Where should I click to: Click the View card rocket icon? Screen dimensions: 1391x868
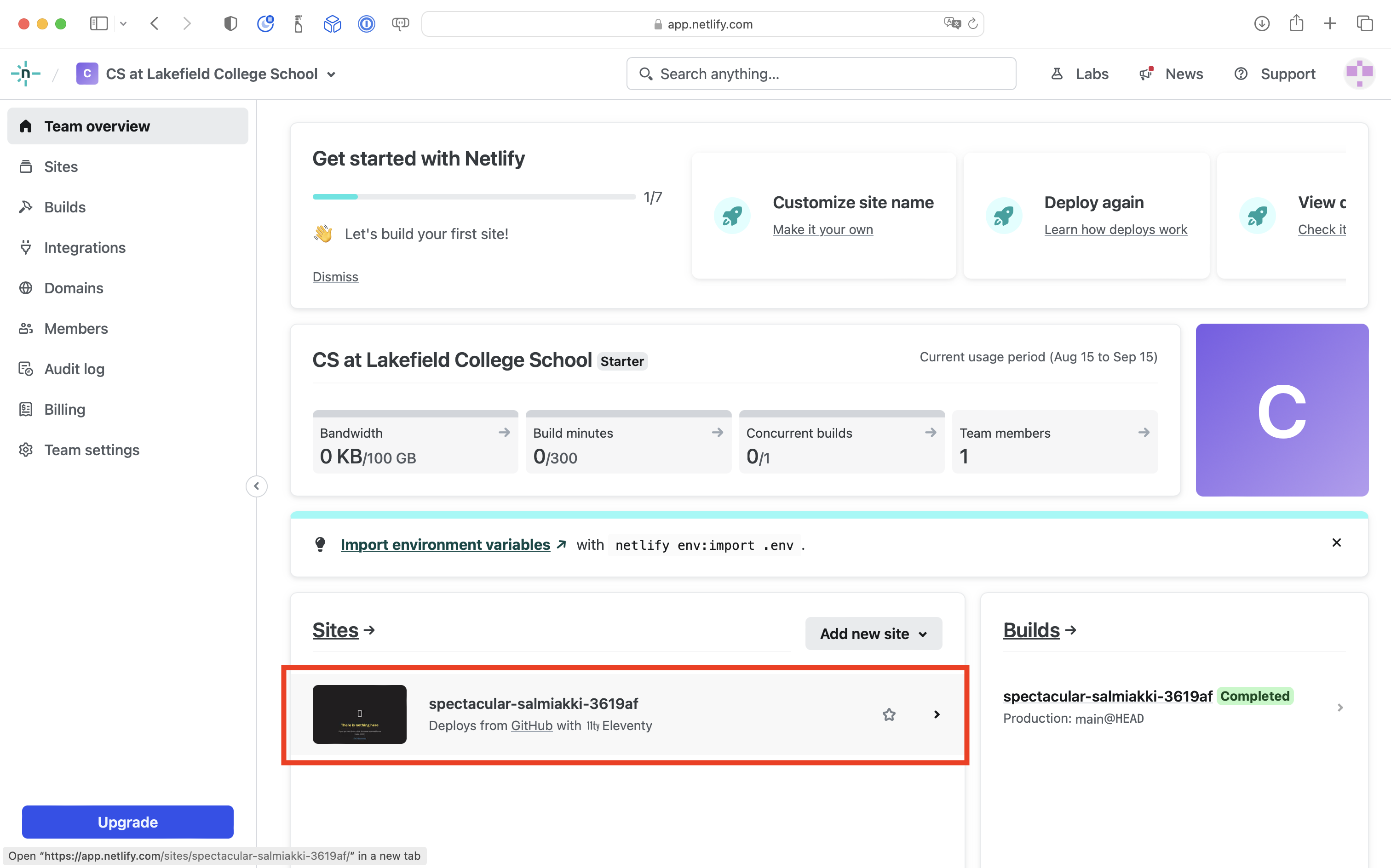click(x=1257, y=216)
